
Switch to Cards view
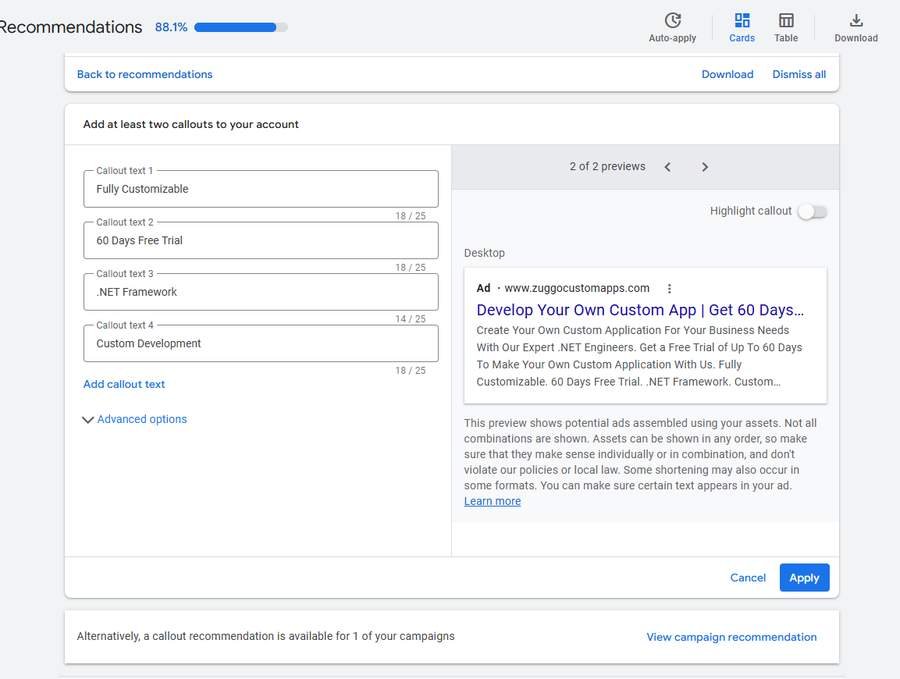click(x=742, y=27)
